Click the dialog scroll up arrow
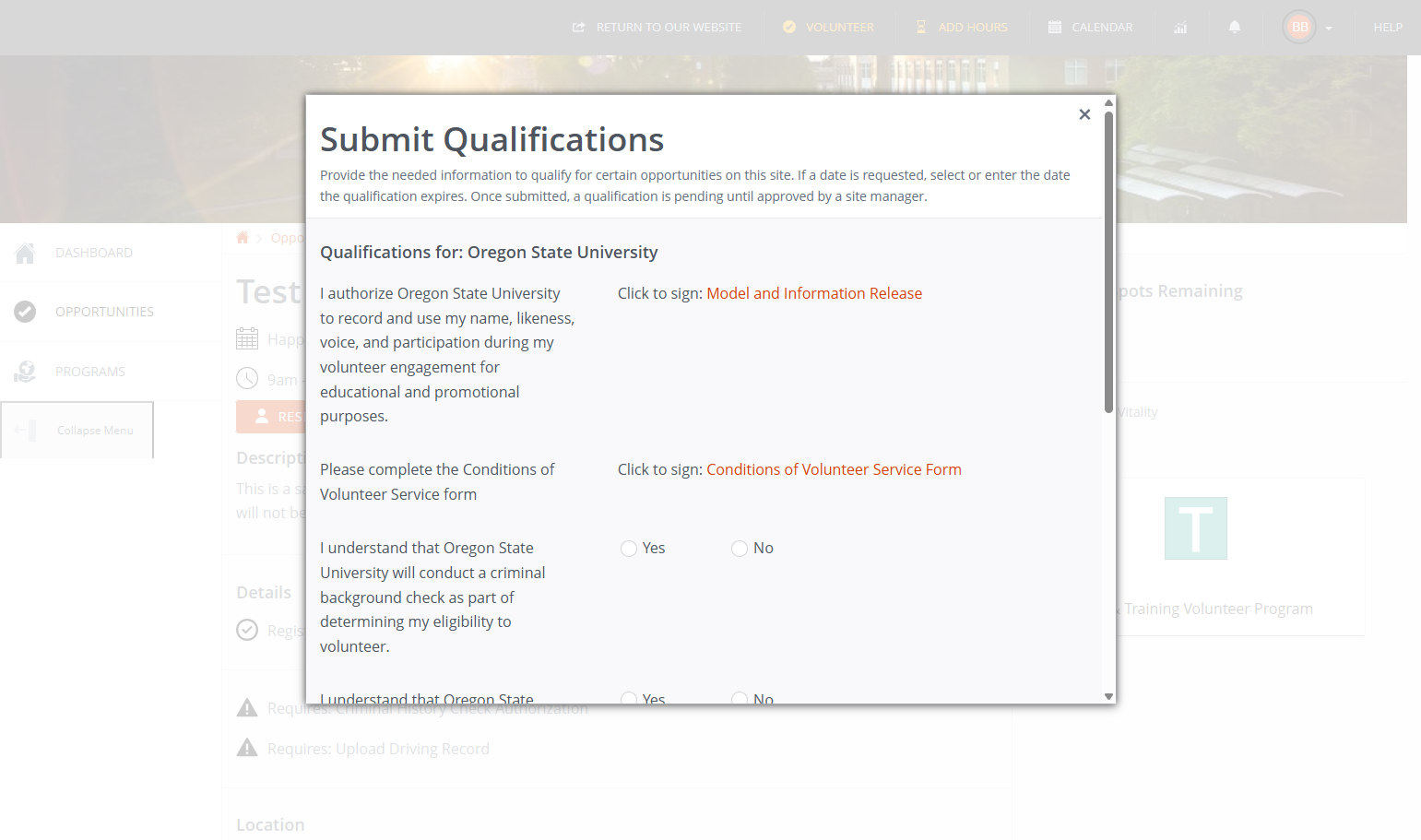This screenshot has width=1421, height=840. [1108, 103]
